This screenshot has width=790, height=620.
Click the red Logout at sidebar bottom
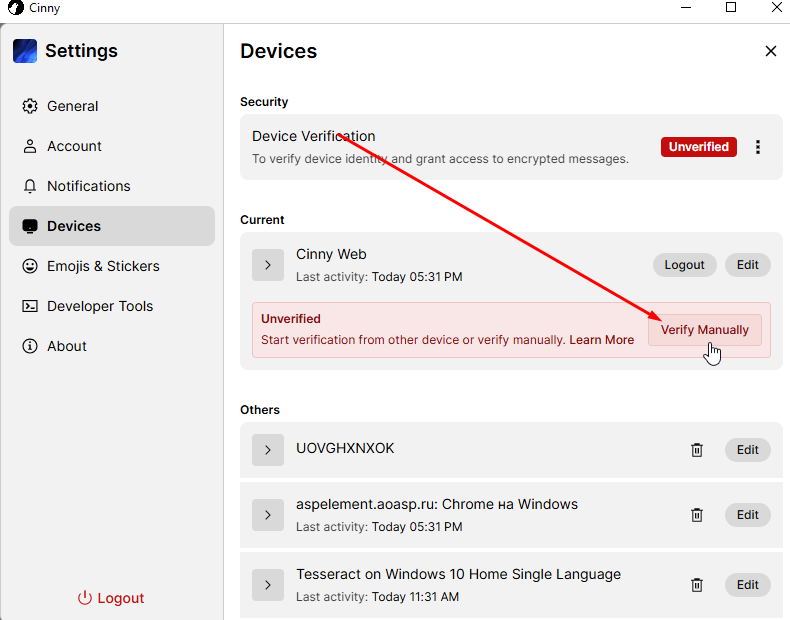coord(111,598)
